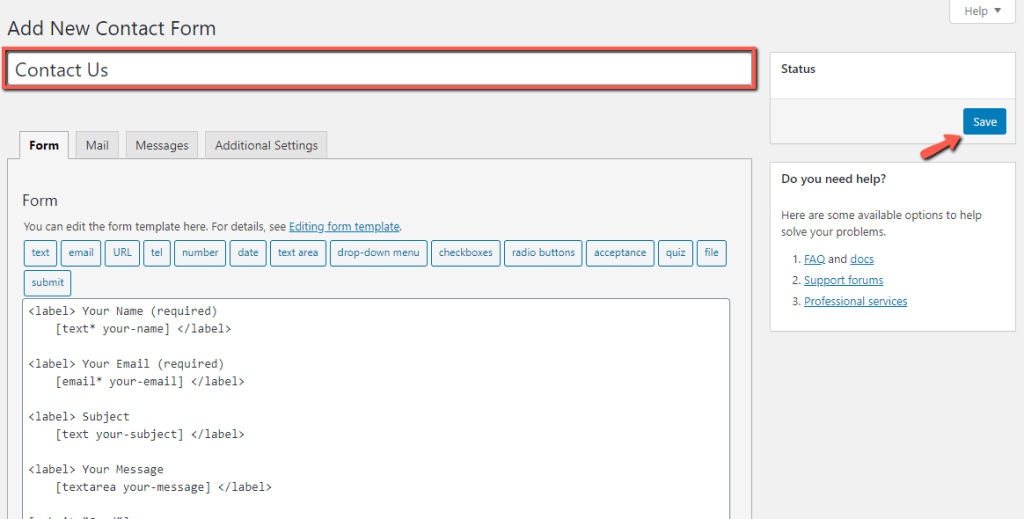Open the docs link
This screenshot has width=1024, height=519.
click(861, 259)
